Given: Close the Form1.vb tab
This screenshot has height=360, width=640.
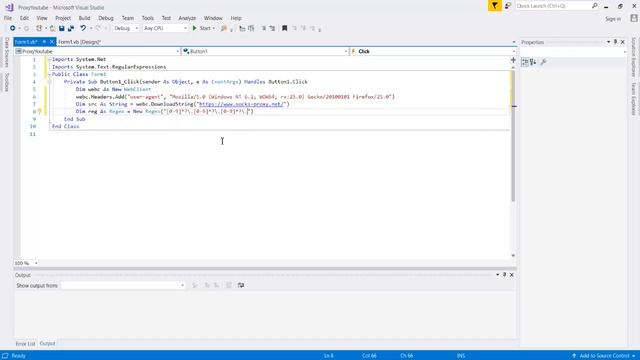Looking at the screenshot, I should [x=51, y=42].
